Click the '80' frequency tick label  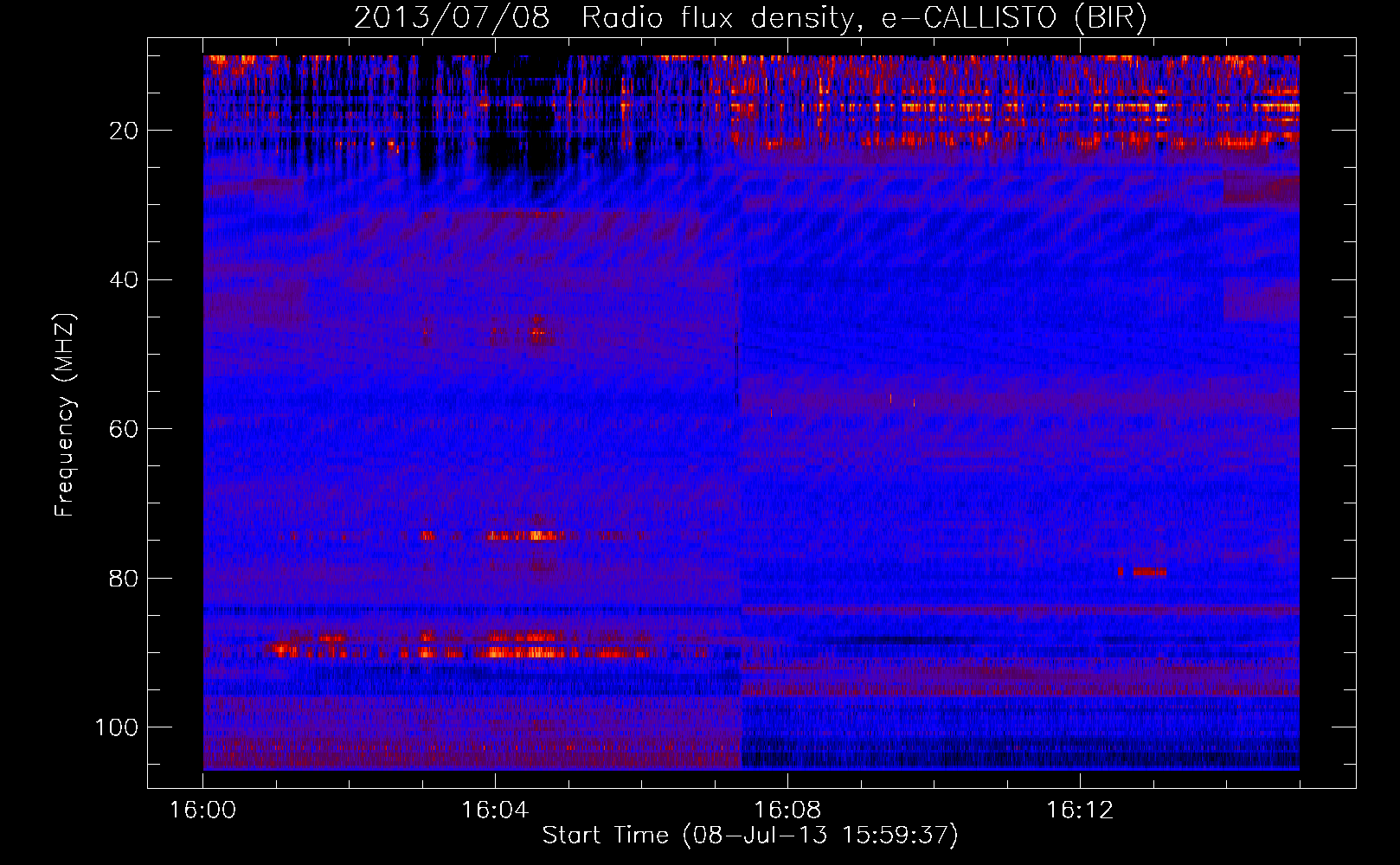pyautogui.click(x=125, y=579)
